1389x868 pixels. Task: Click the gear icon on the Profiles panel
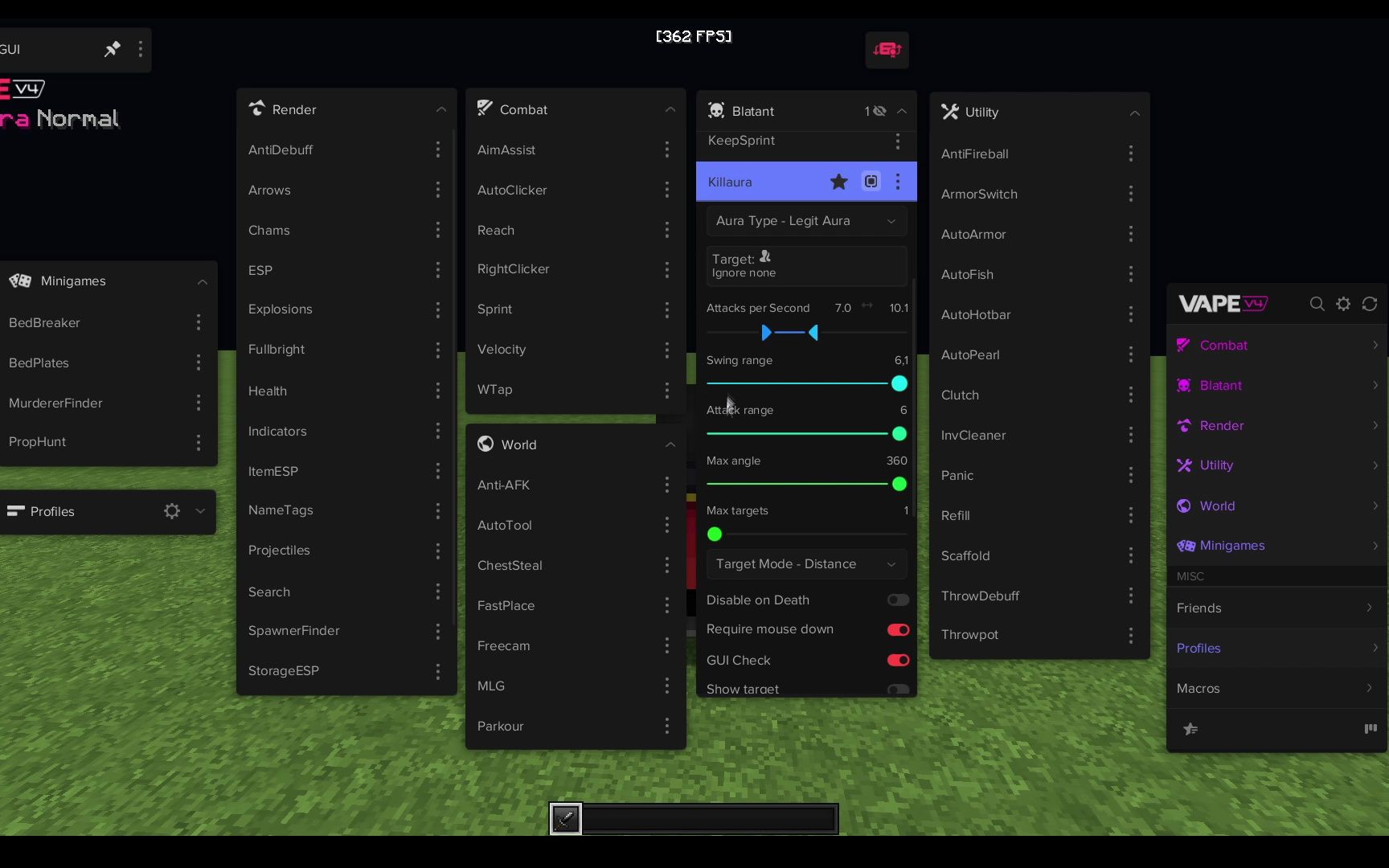tap(172, 511)
